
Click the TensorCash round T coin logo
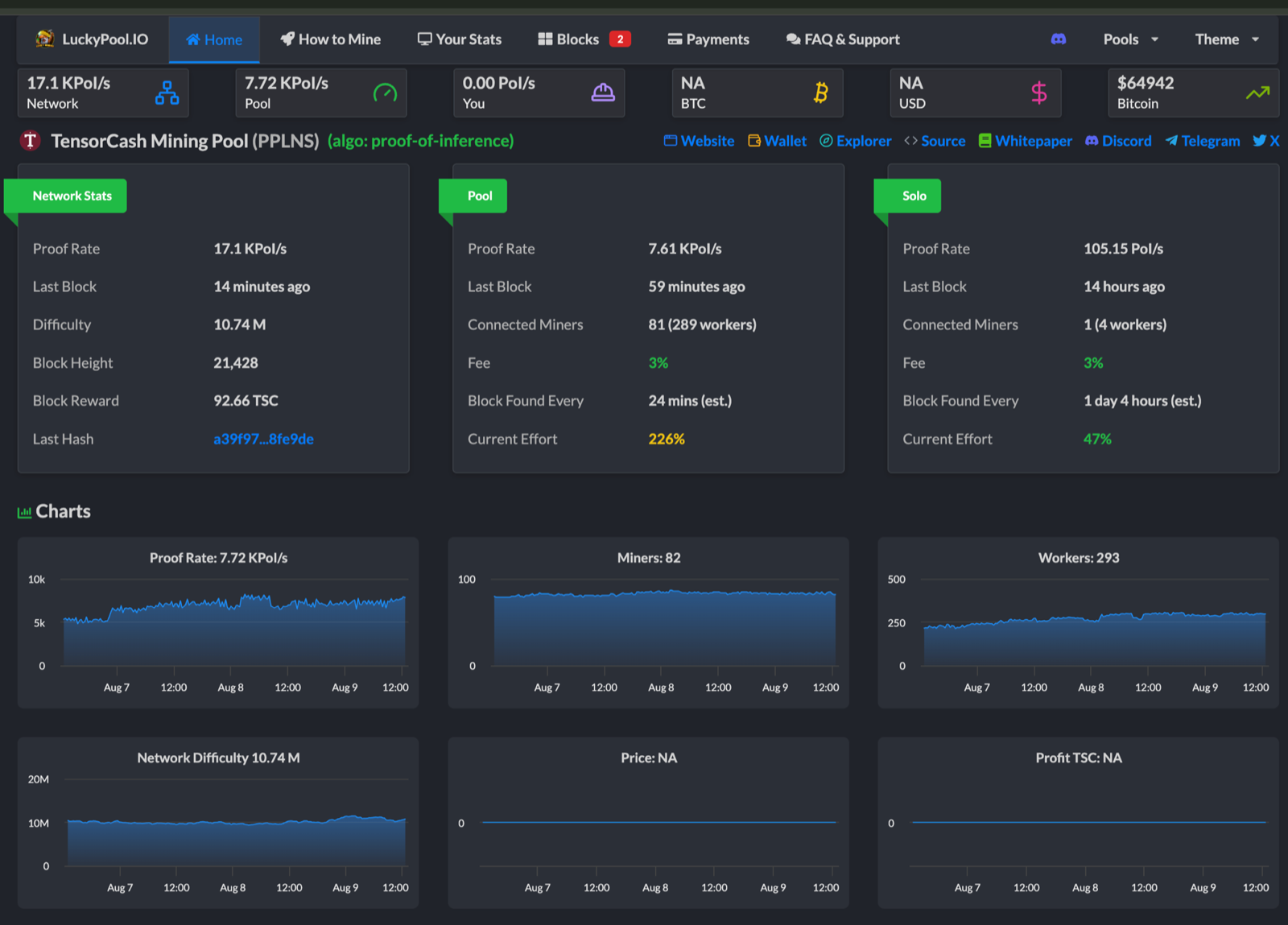(30, 141)
